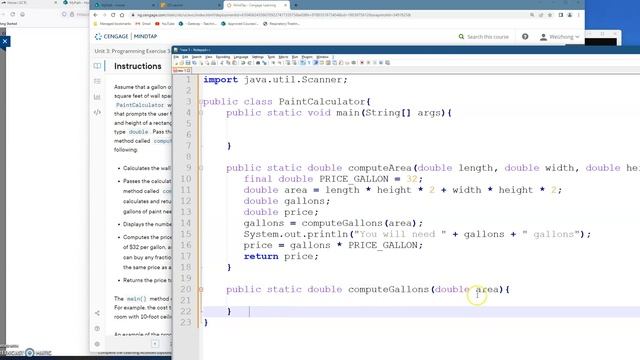Open the Plugins menu in Notepad++
Screen dimensions: 640x360
307,57
